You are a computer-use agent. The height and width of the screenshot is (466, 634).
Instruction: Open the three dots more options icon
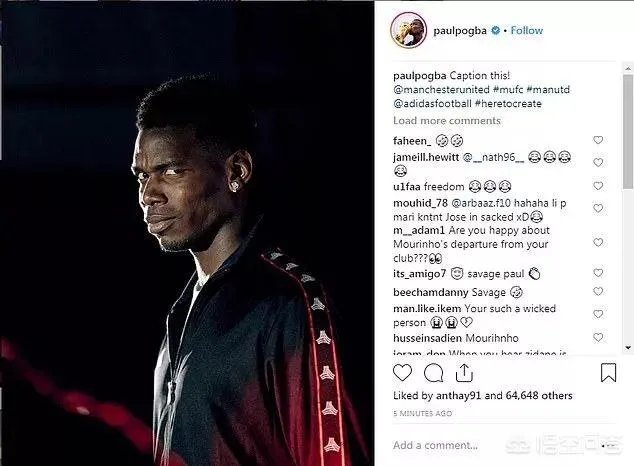click(x=609, y=445)
